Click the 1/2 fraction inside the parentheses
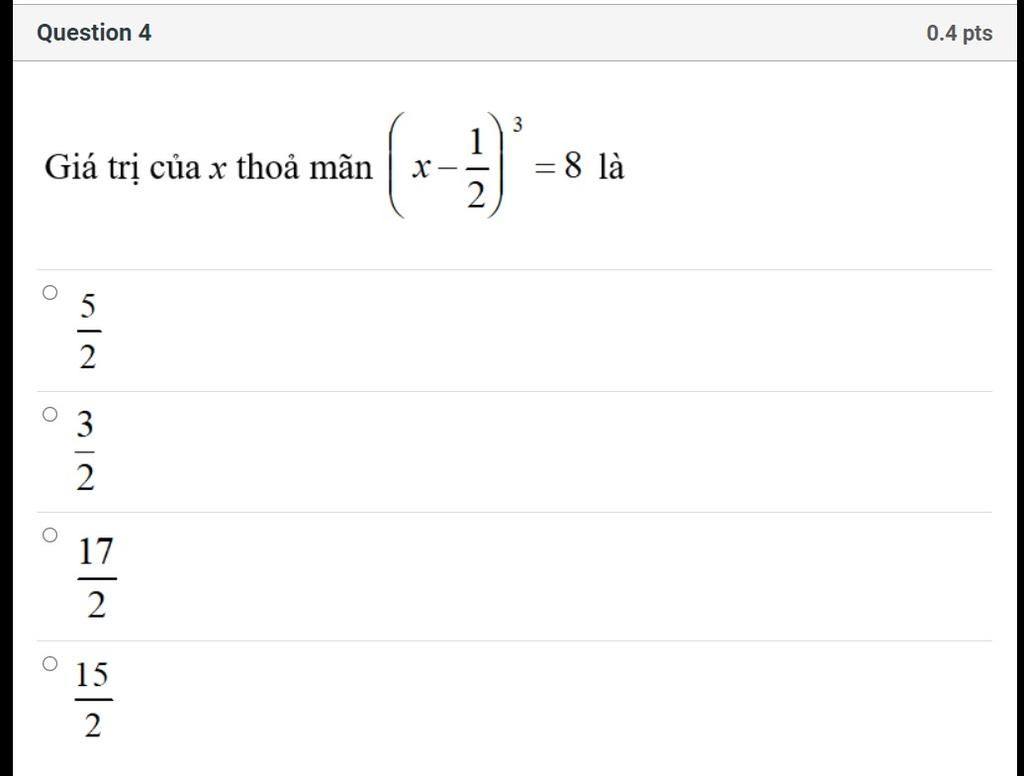Screen dimensions: 1024x776 tap(476, 168)
